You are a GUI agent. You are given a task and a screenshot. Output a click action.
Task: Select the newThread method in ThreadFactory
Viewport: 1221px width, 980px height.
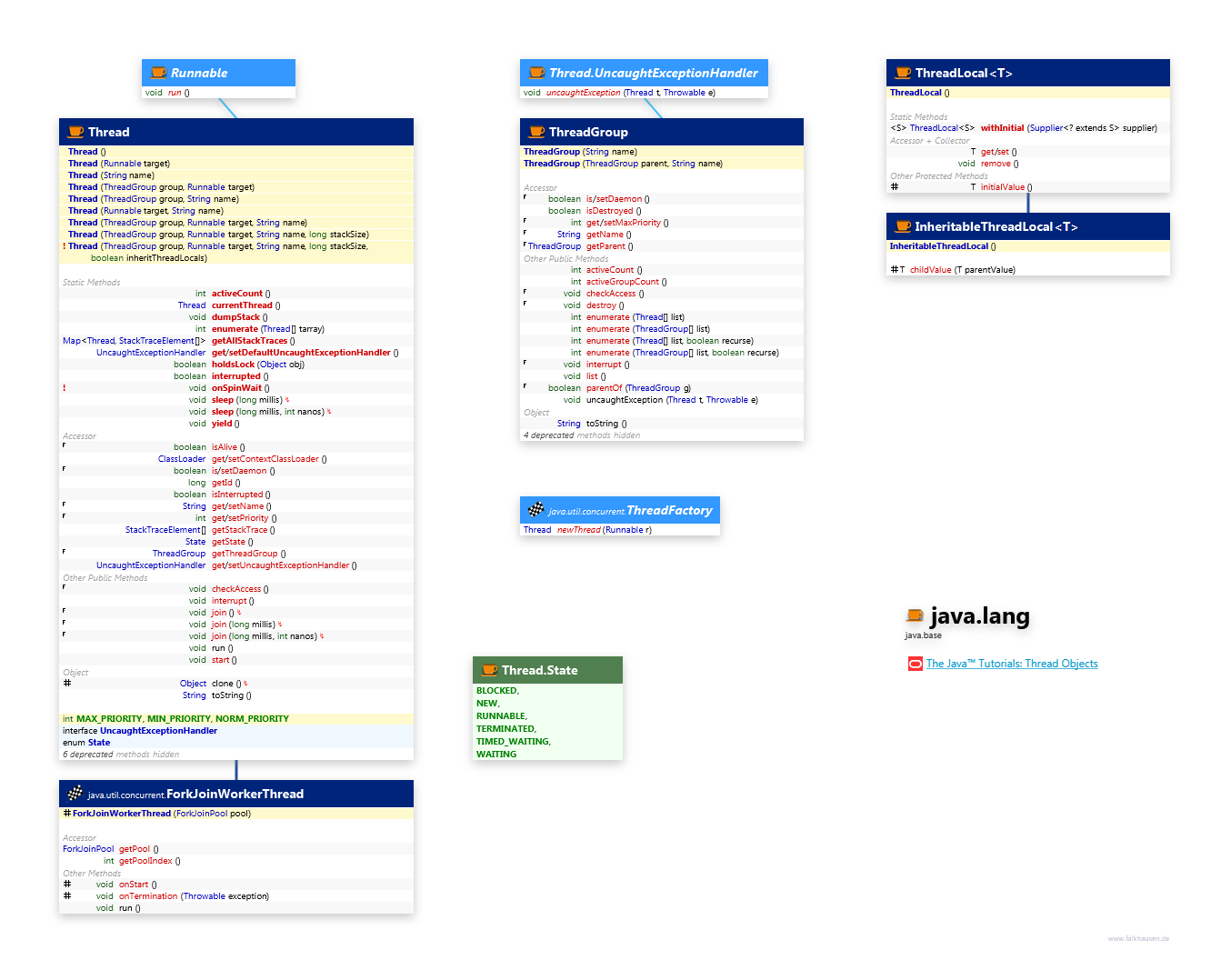578,530
